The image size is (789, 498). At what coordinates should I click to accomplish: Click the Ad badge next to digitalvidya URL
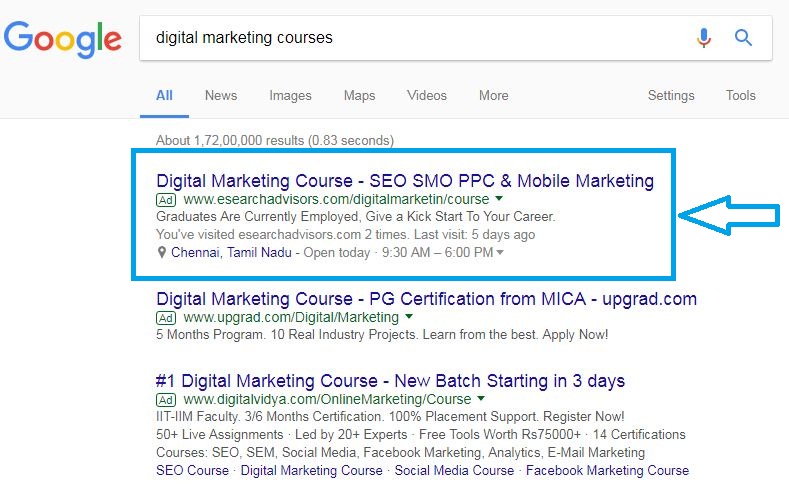[166, 400]
